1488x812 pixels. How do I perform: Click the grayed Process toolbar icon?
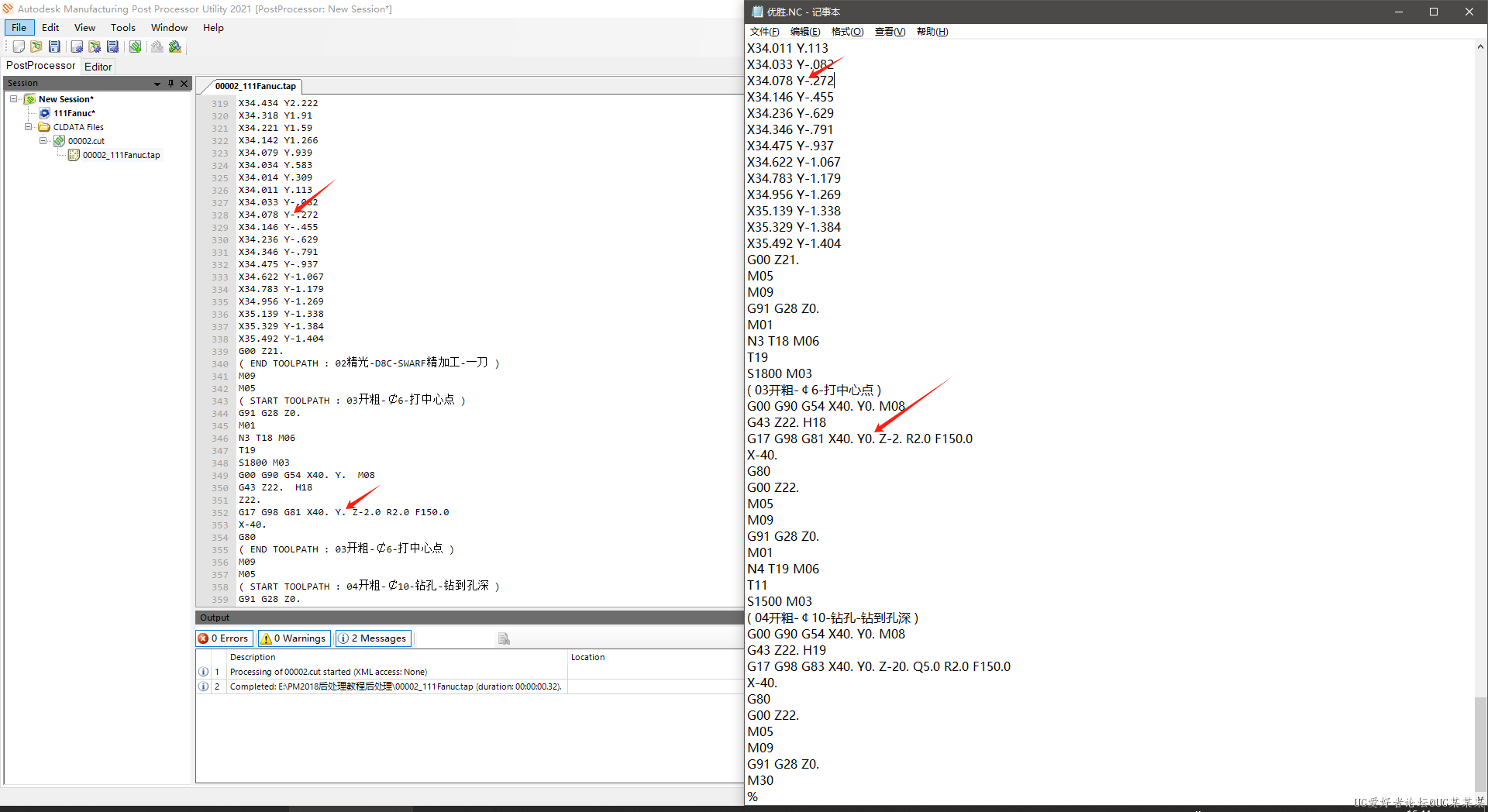157,47
